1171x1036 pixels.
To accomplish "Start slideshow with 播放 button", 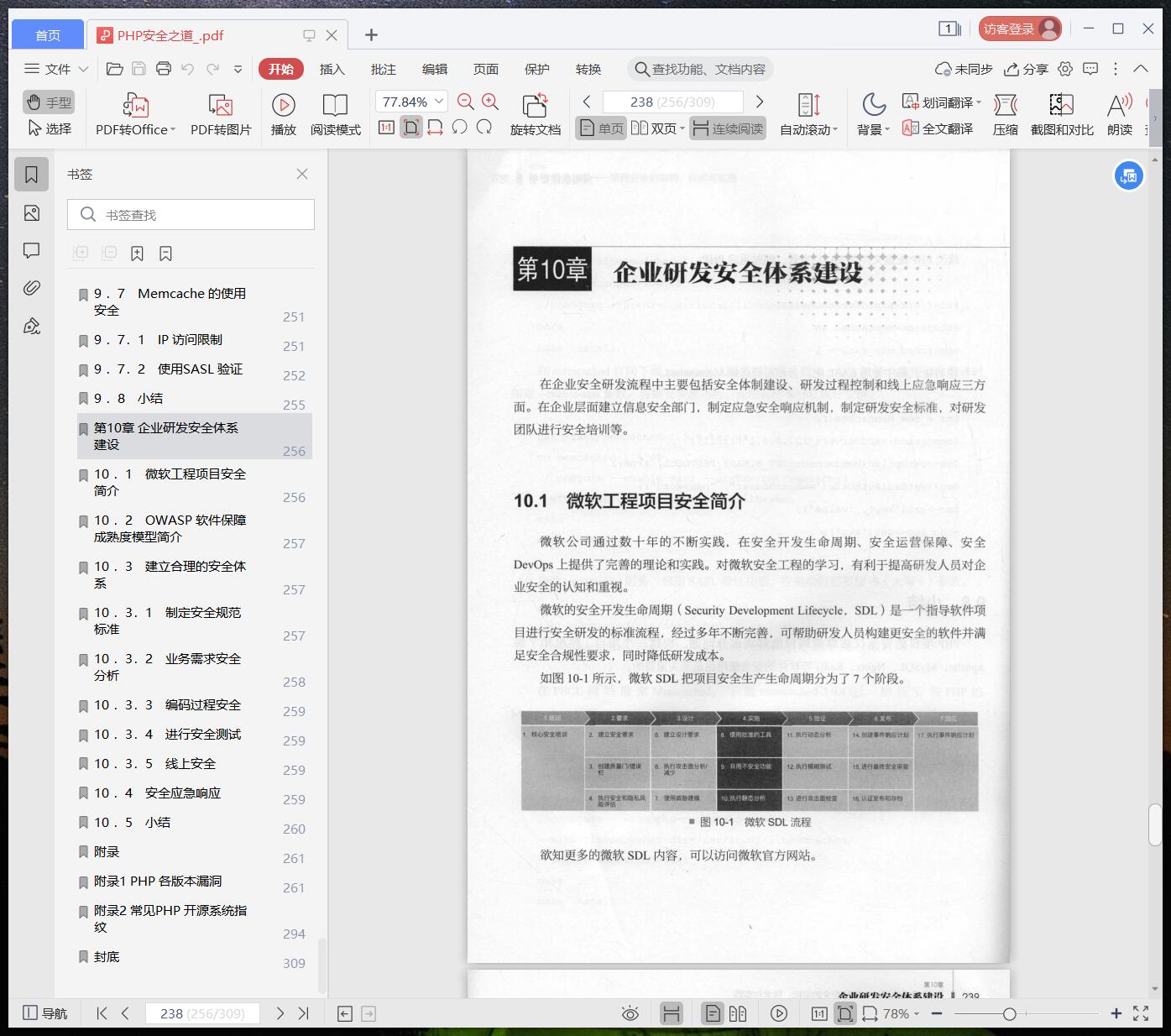I will [x=284, y=115].
